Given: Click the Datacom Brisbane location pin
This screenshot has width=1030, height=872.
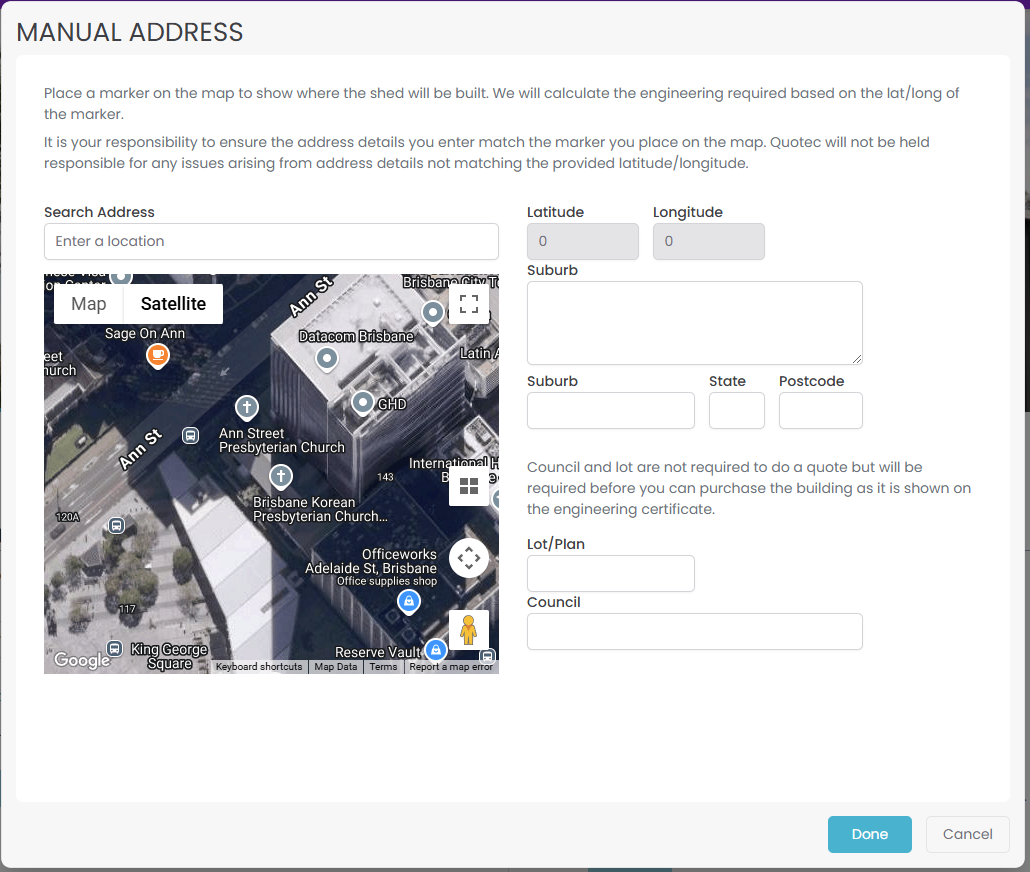Looking at the screenshot, I should coord(327,358).
